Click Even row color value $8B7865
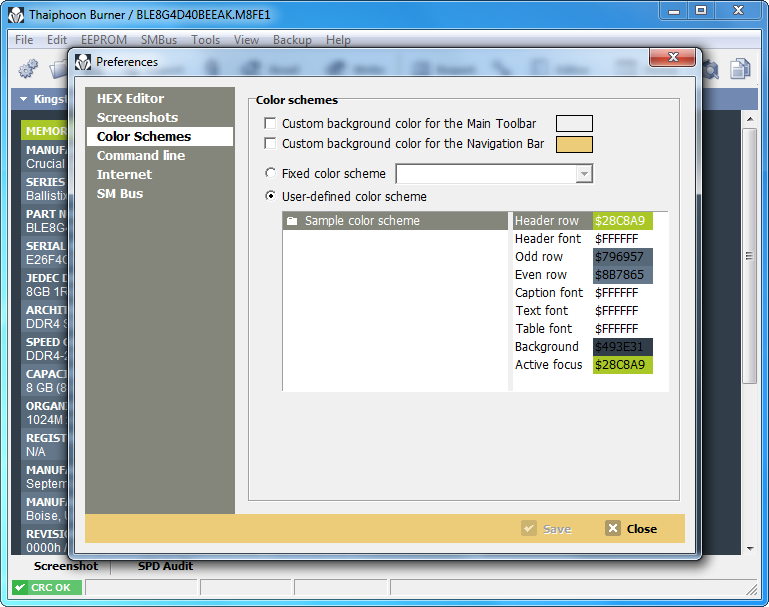Image resolution: width=769 pixels, height=607 pixels. [x=622, y=275]
